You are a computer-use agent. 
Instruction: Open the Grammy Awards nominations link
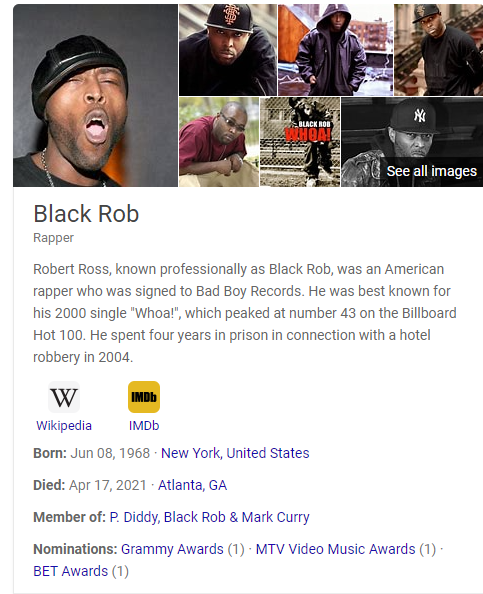tap(172, 549)
